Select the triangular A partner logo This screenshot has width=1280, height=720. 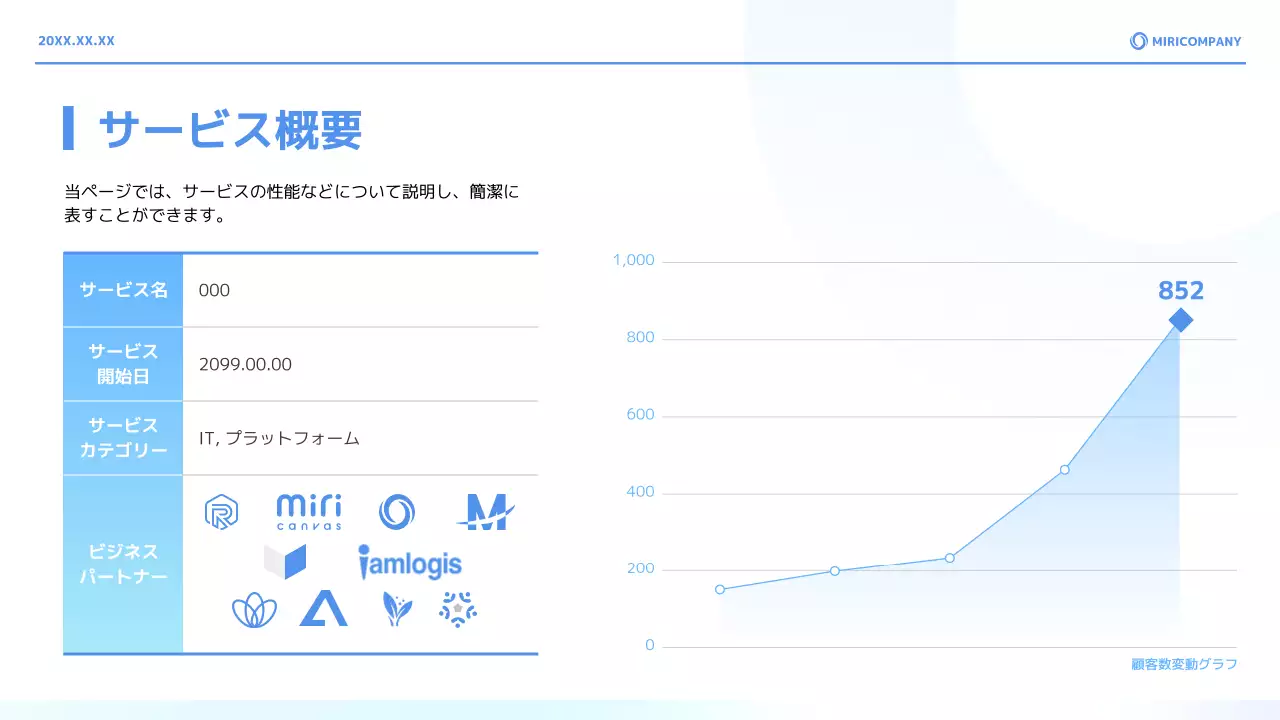[323, 608]
